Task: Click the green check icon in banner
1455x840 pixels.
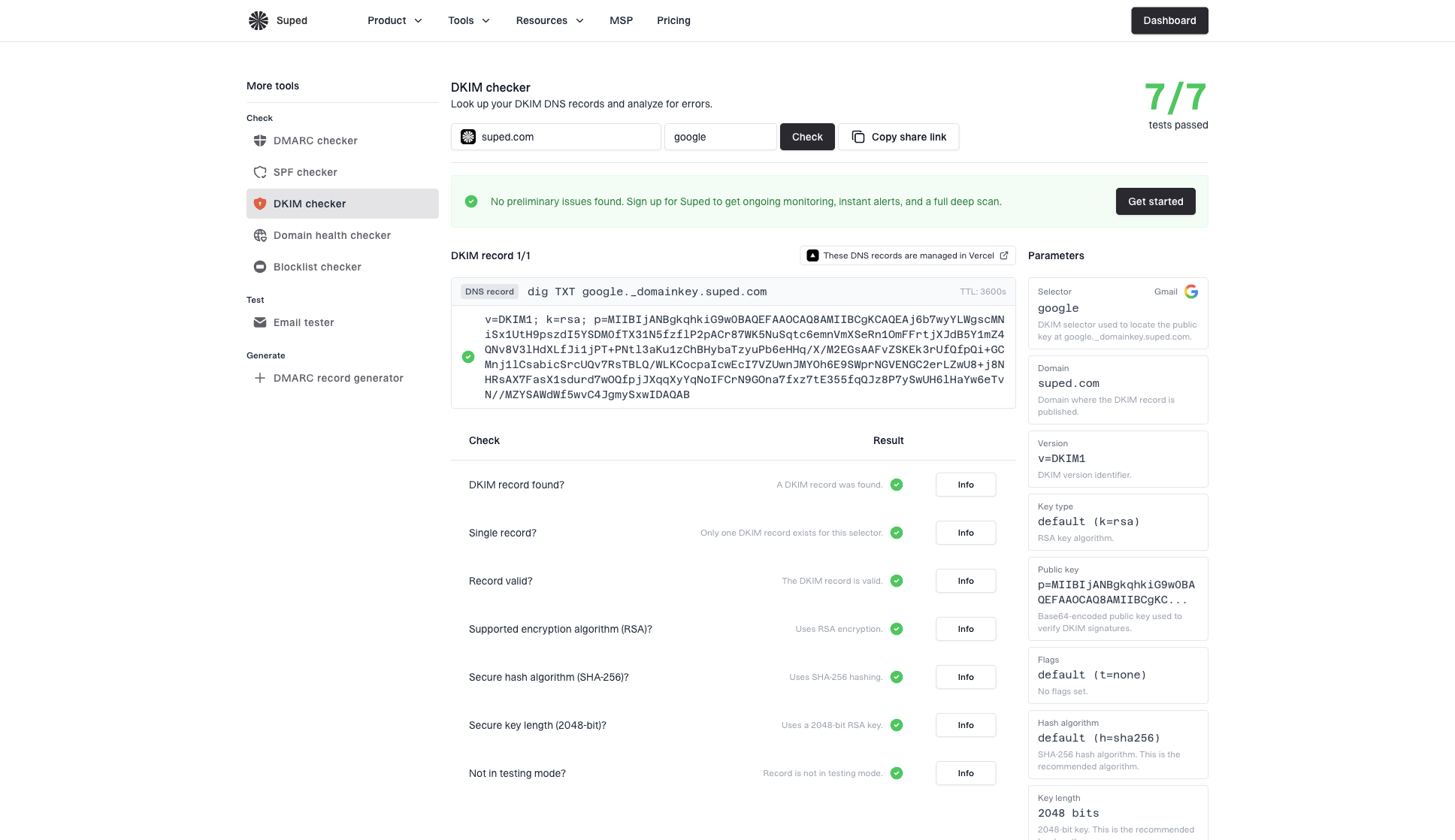Action: (471, 201)
